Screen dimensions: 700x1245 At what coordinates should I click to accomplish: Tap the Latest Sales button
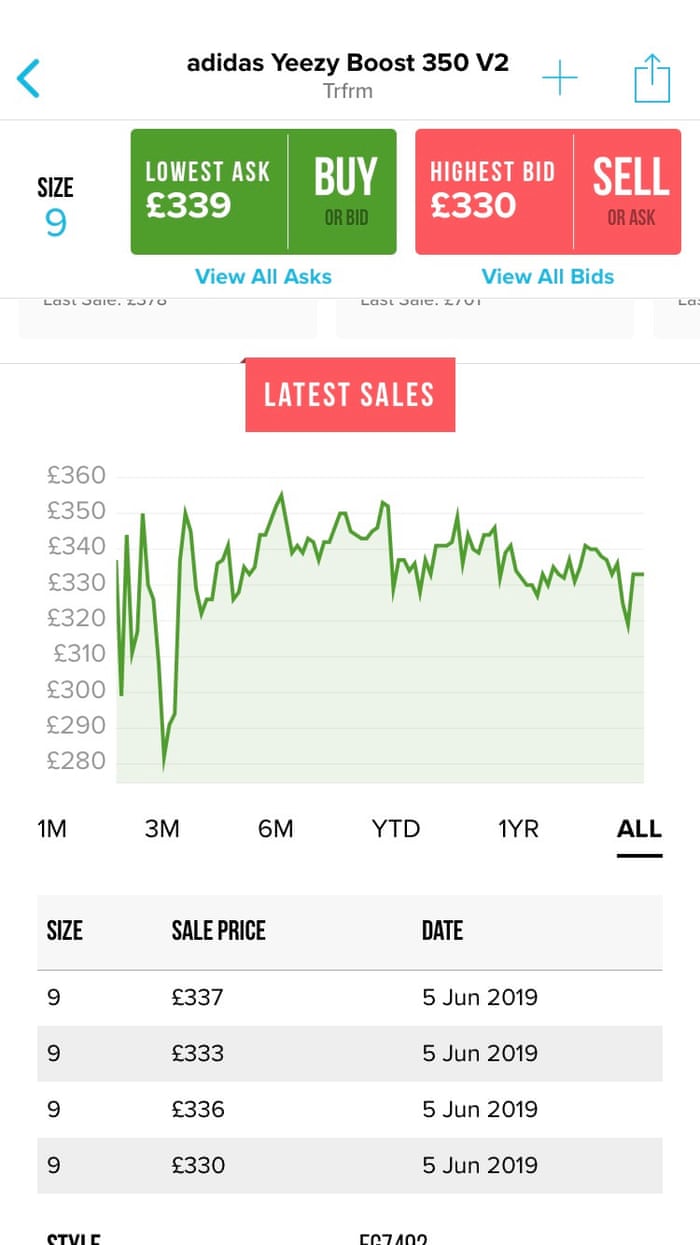pos(350,395)
